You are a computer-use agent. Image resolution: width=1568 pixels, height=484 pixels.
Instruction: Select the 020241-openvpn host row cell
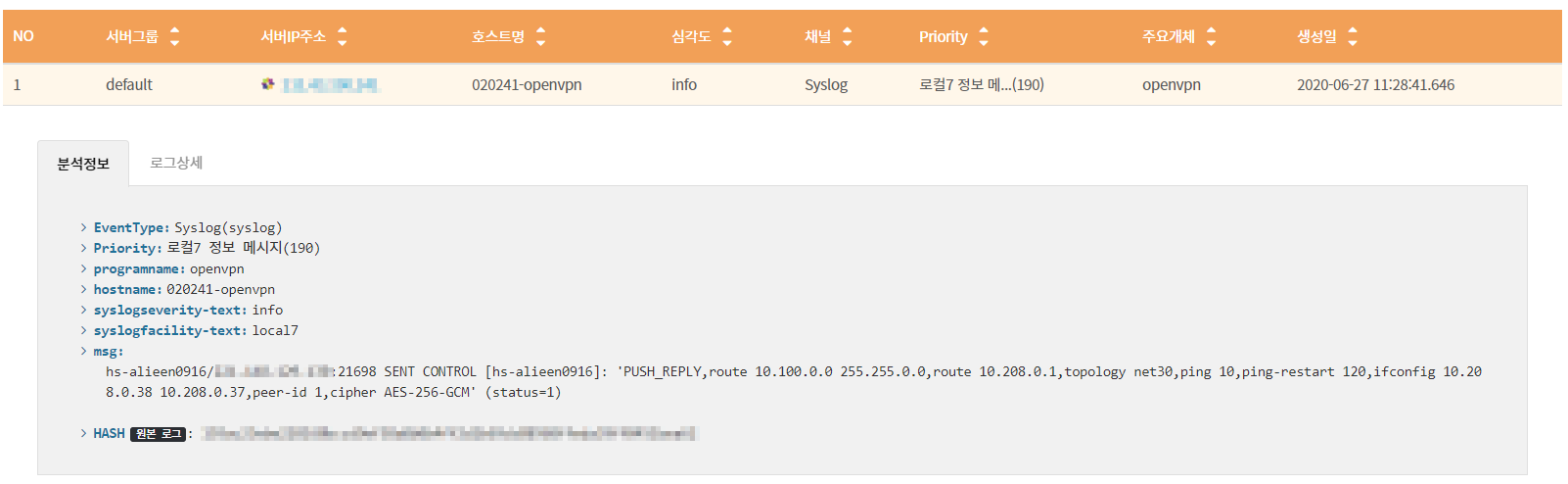coord(527,85)
